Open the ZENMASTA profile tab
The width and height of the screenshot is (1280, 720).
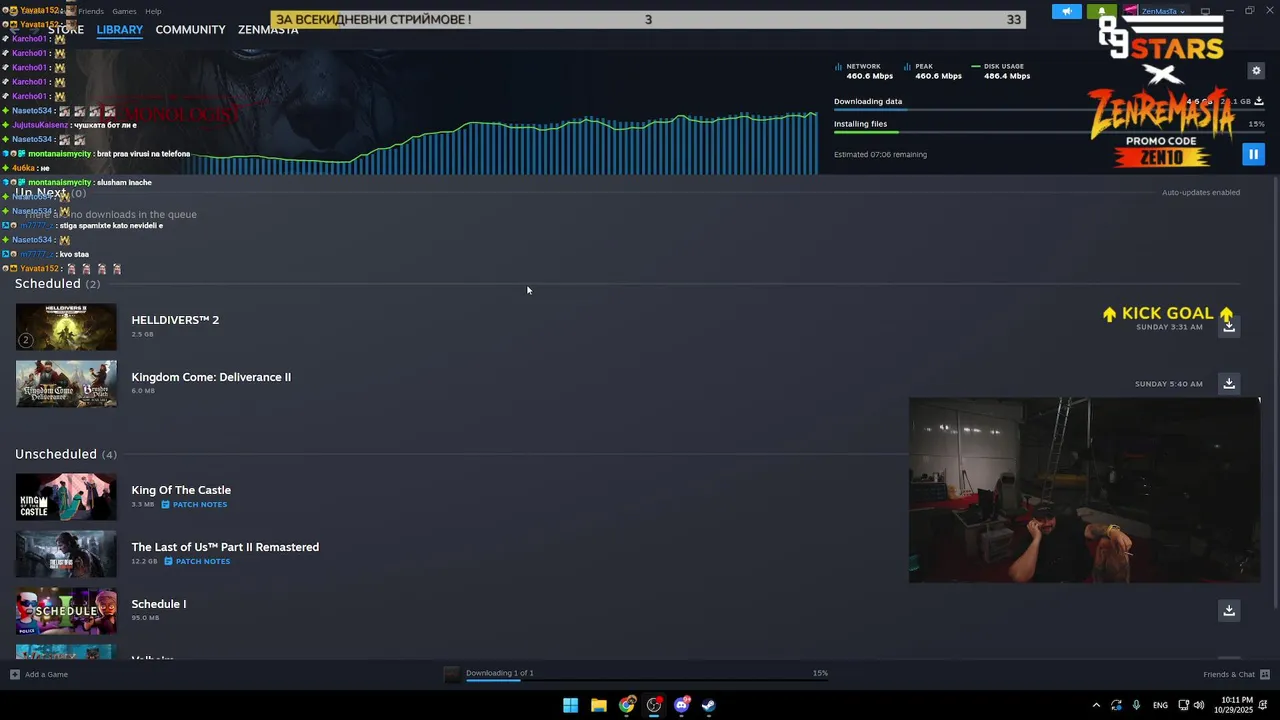coord(268,30)
